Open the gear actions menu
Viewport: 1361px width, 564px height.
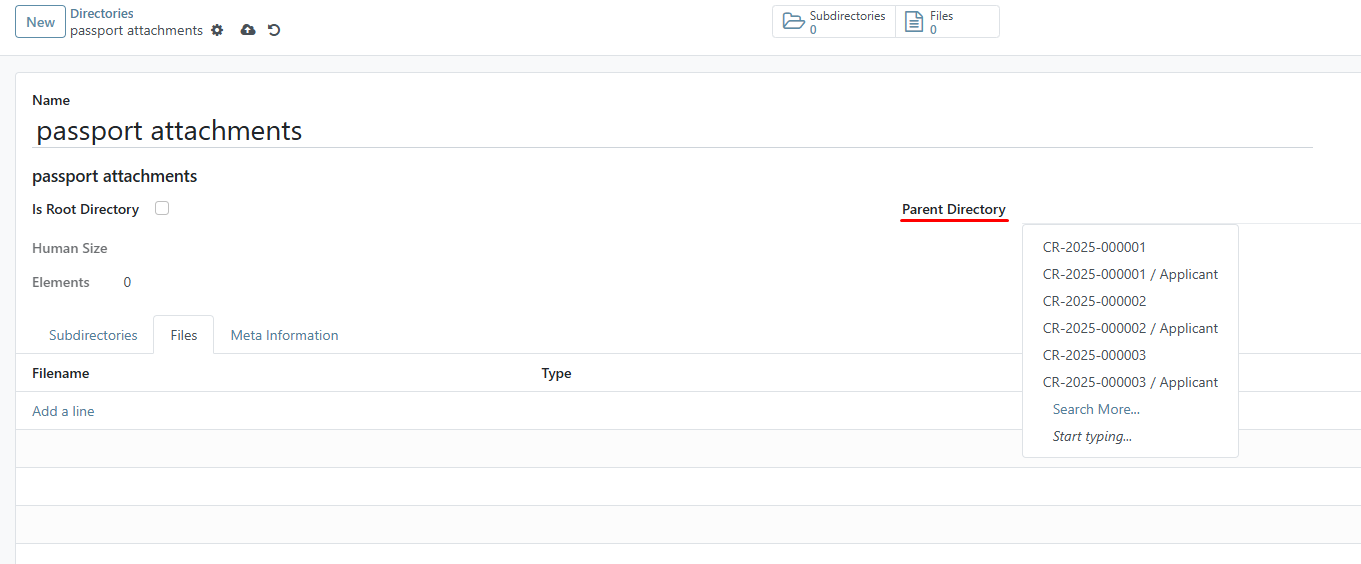tap(217, 30)
